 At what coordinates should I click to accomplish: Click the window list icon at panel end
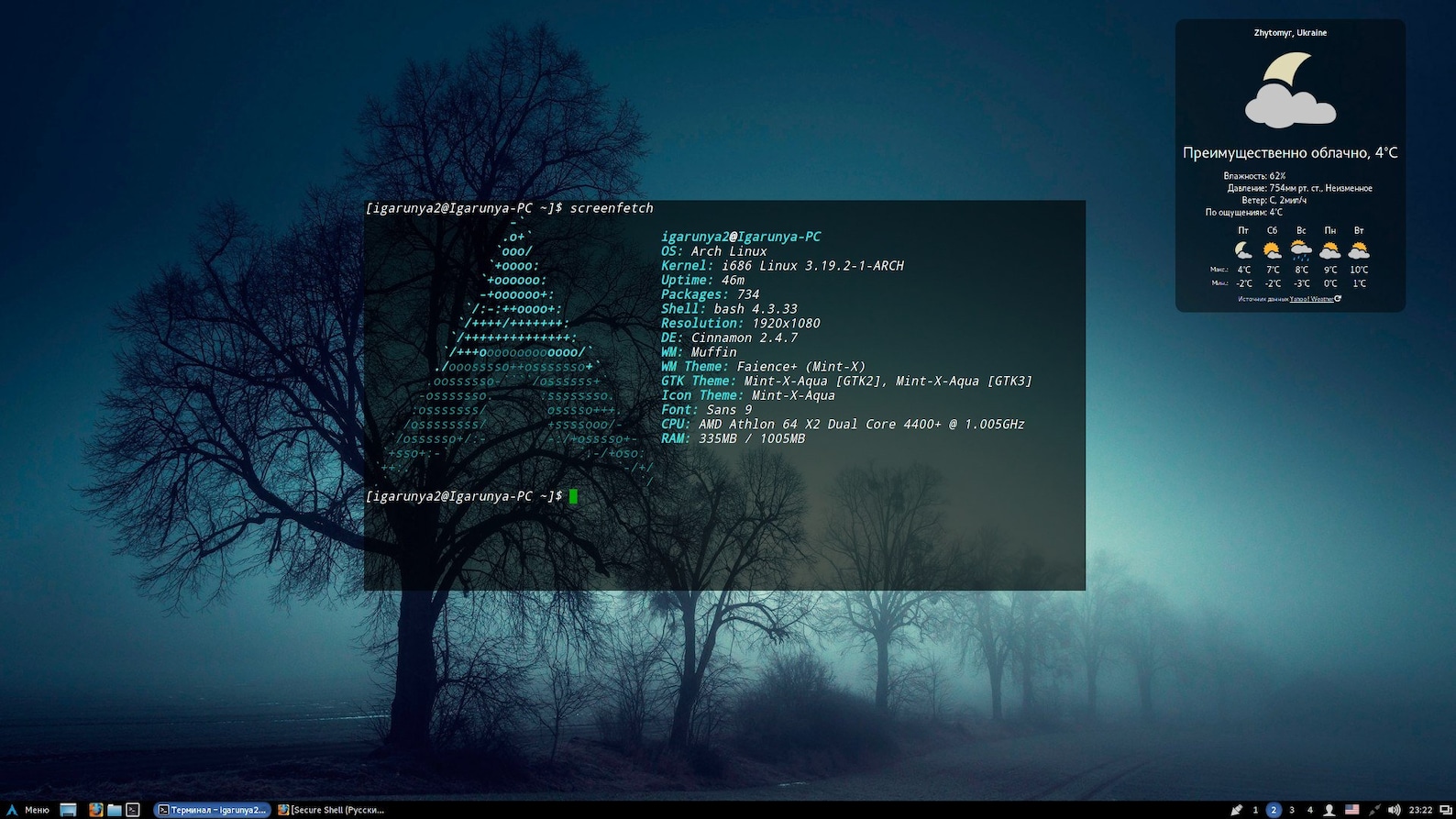(x=1445, y=810)
